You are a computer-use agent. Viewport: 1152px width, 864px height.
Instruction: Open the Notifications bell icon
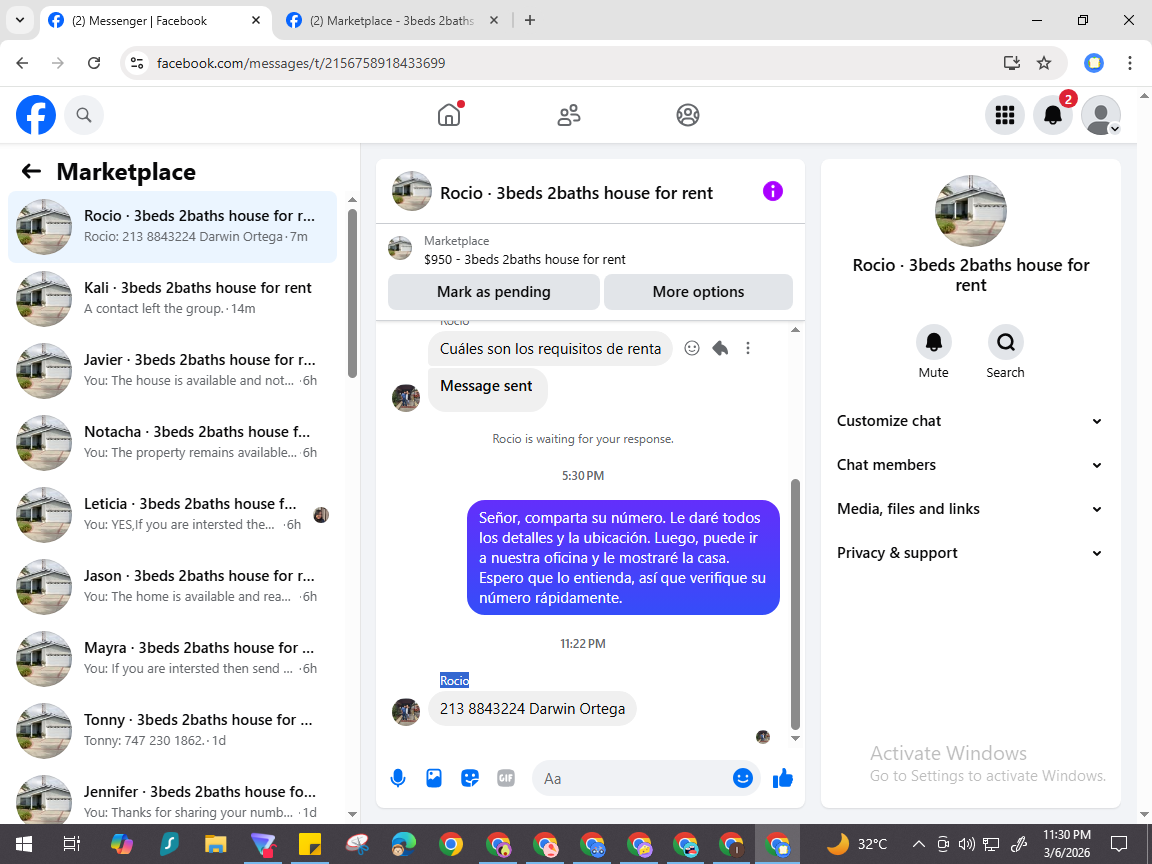[1053, 115]
